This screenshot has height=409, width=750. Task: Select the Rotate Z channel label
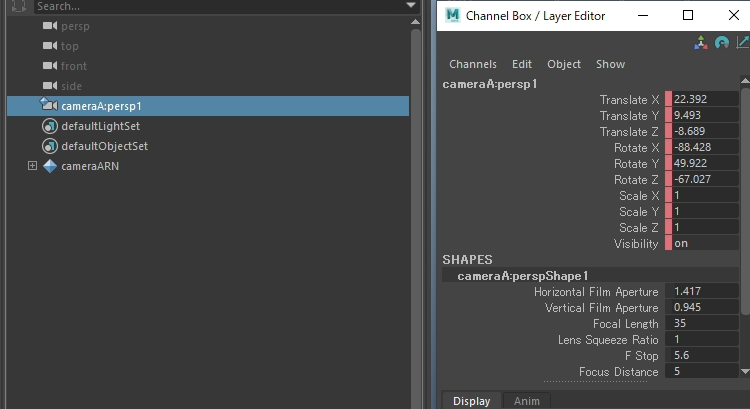pos(637,180)
